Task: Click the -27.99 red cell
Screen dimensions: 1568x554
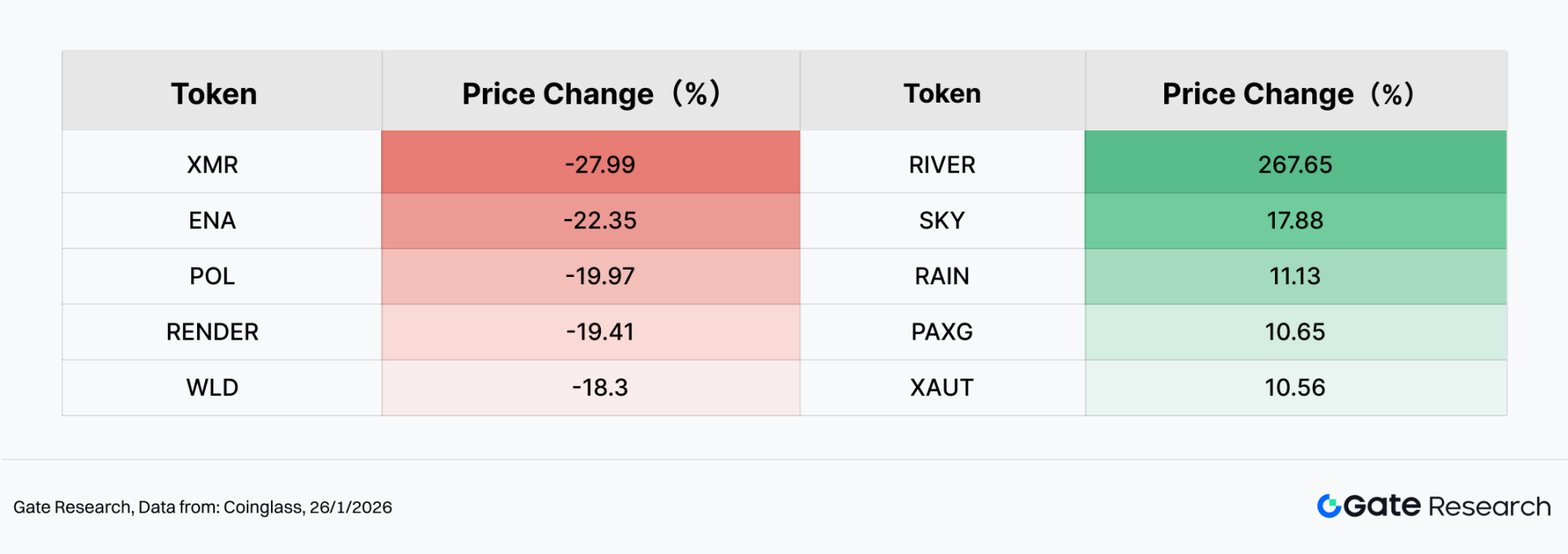Action: tap(600, 165)
